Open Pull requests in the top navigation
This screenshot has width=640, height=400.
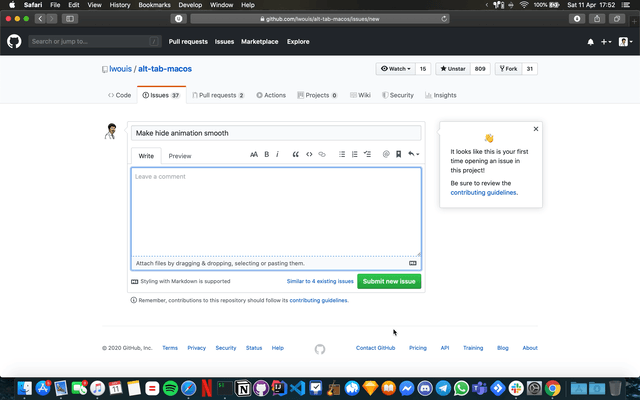(x=188, y=42)
